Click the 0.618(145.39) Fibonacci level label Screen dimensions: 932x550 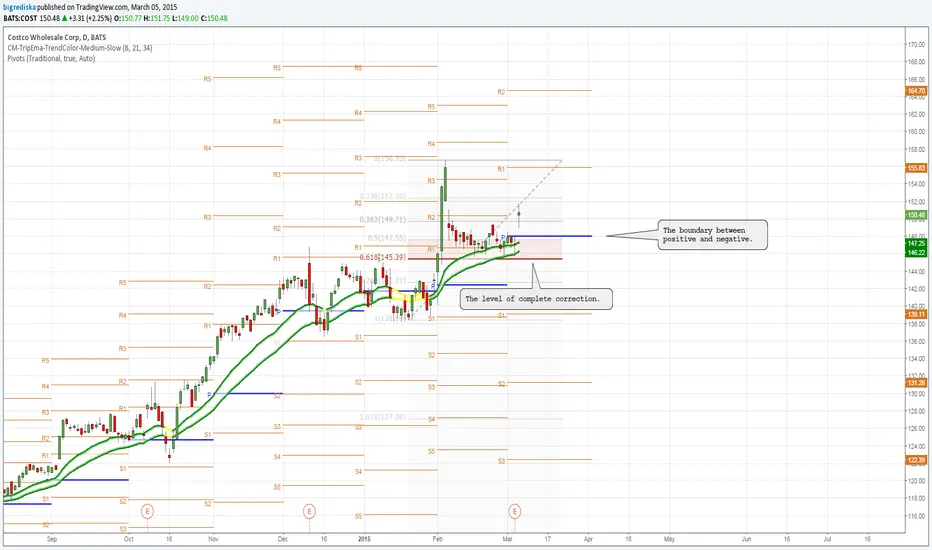click(383, 257)
